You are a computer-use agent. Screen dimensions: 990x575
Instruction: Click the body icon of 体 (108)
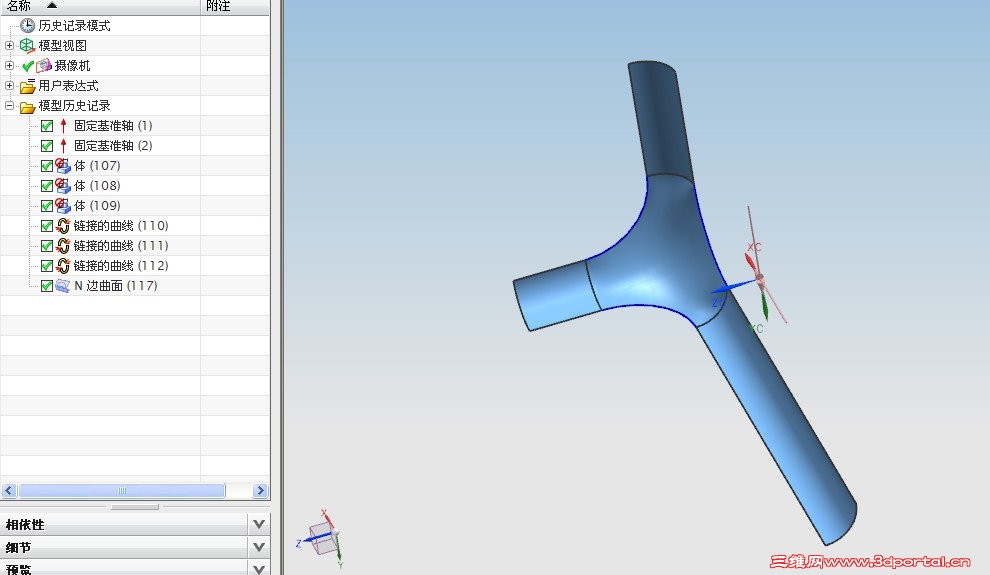point(63,186)
